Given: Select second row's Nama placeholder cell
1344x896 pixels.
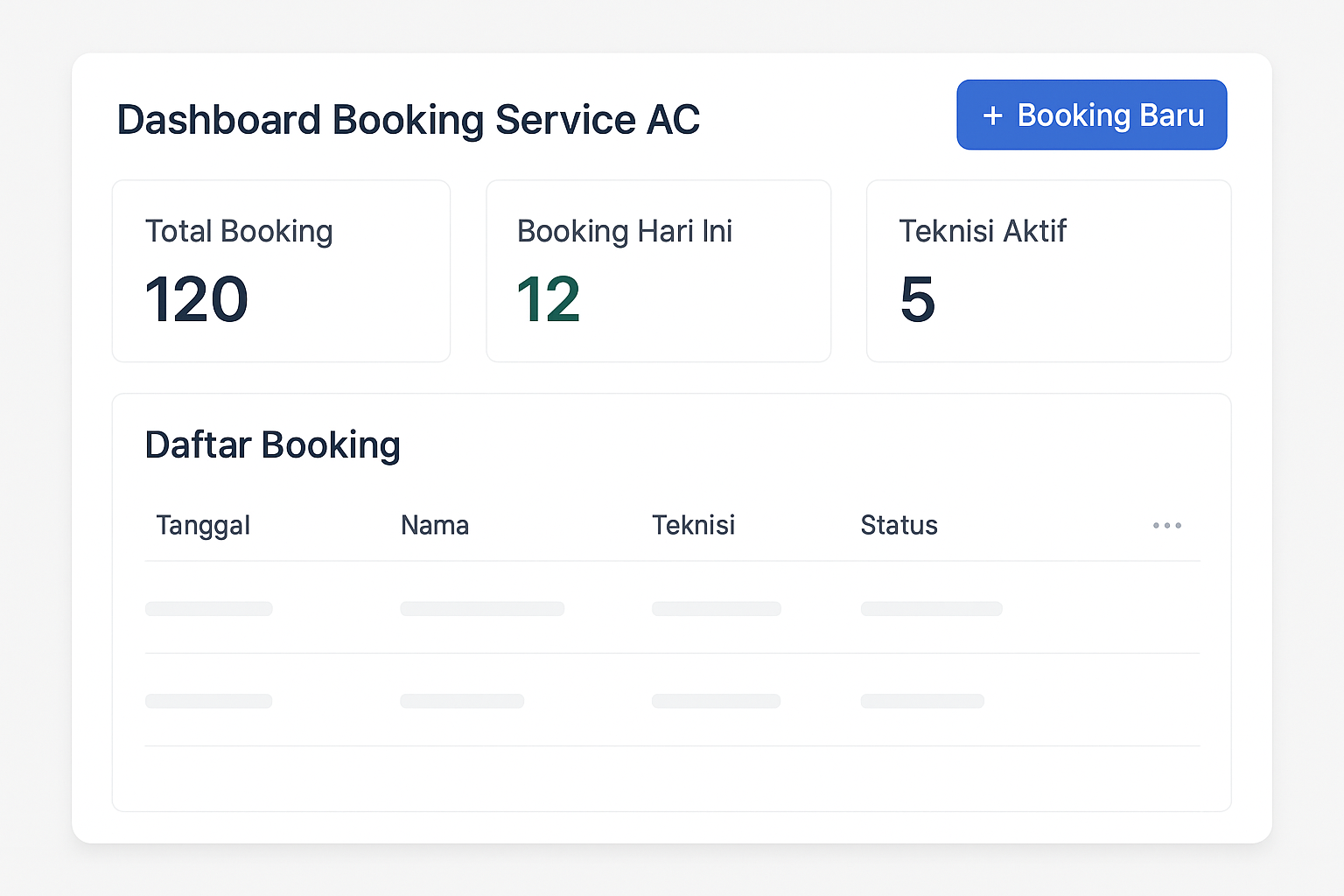Looking at the screenshot, I should [x=462, y=701].
